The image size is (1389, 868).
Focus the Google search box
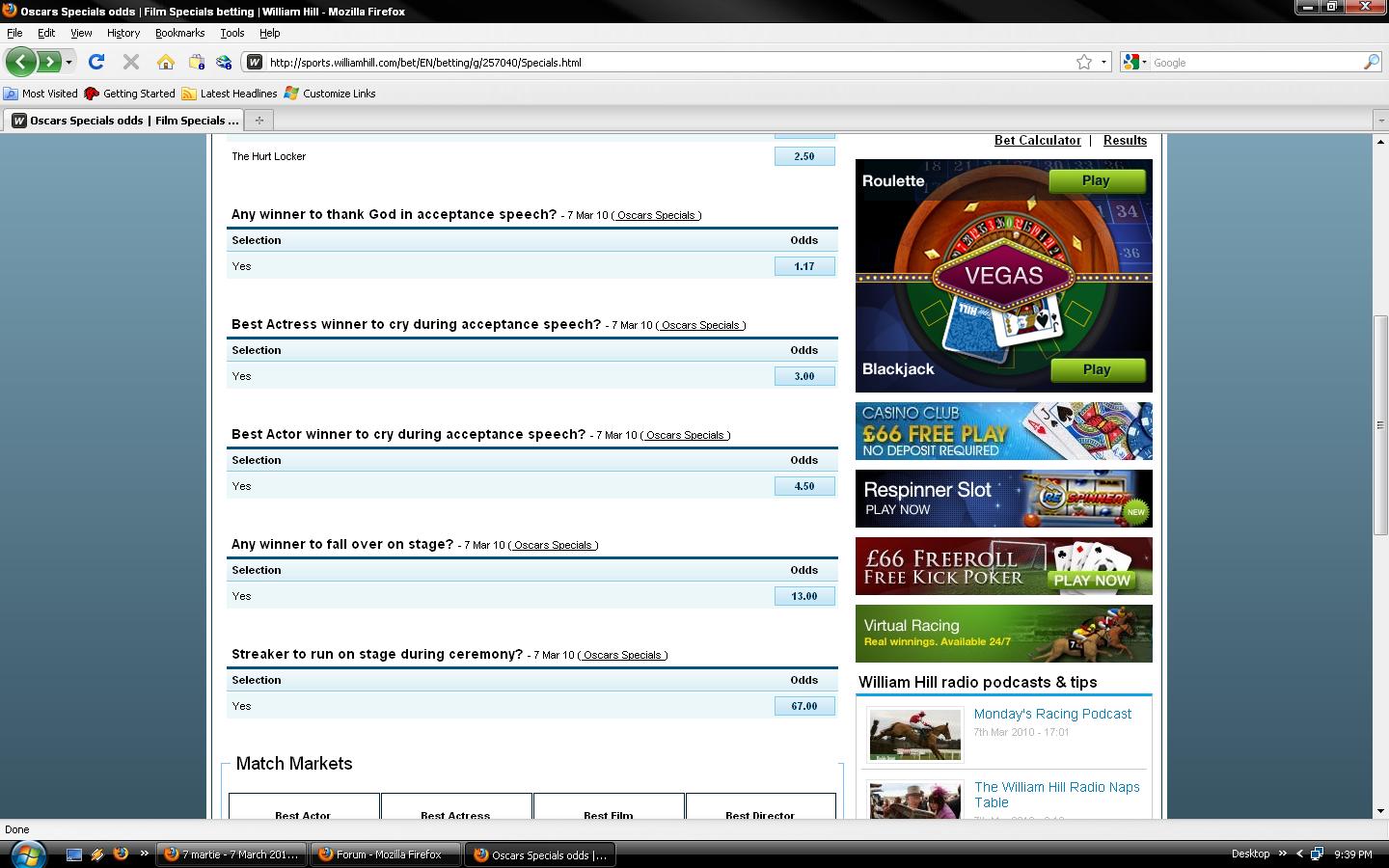tap(1254, 62)
